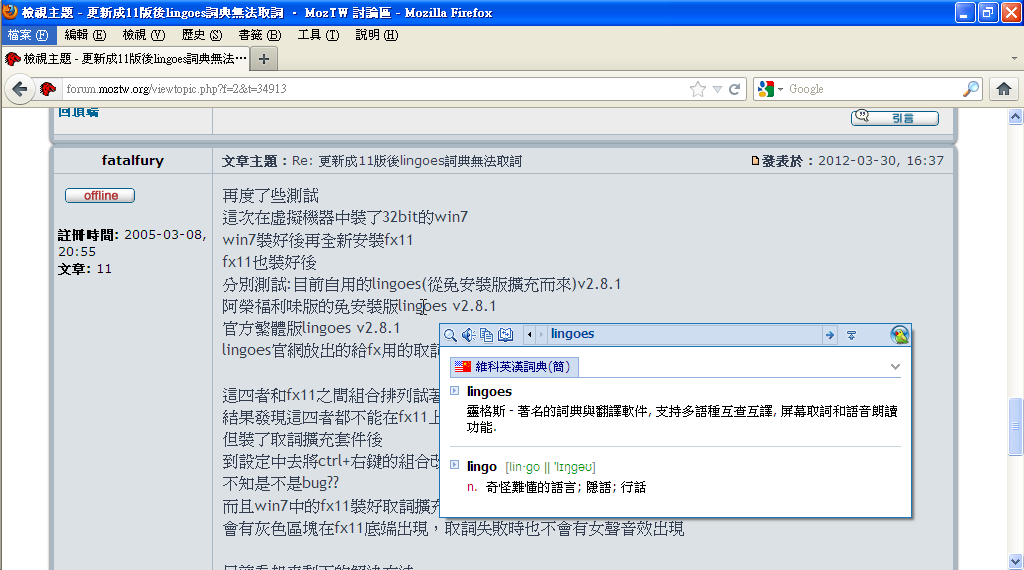Go to Firefox home page
Viewport: 1024px width, 570px height.
coord(1004,89)
